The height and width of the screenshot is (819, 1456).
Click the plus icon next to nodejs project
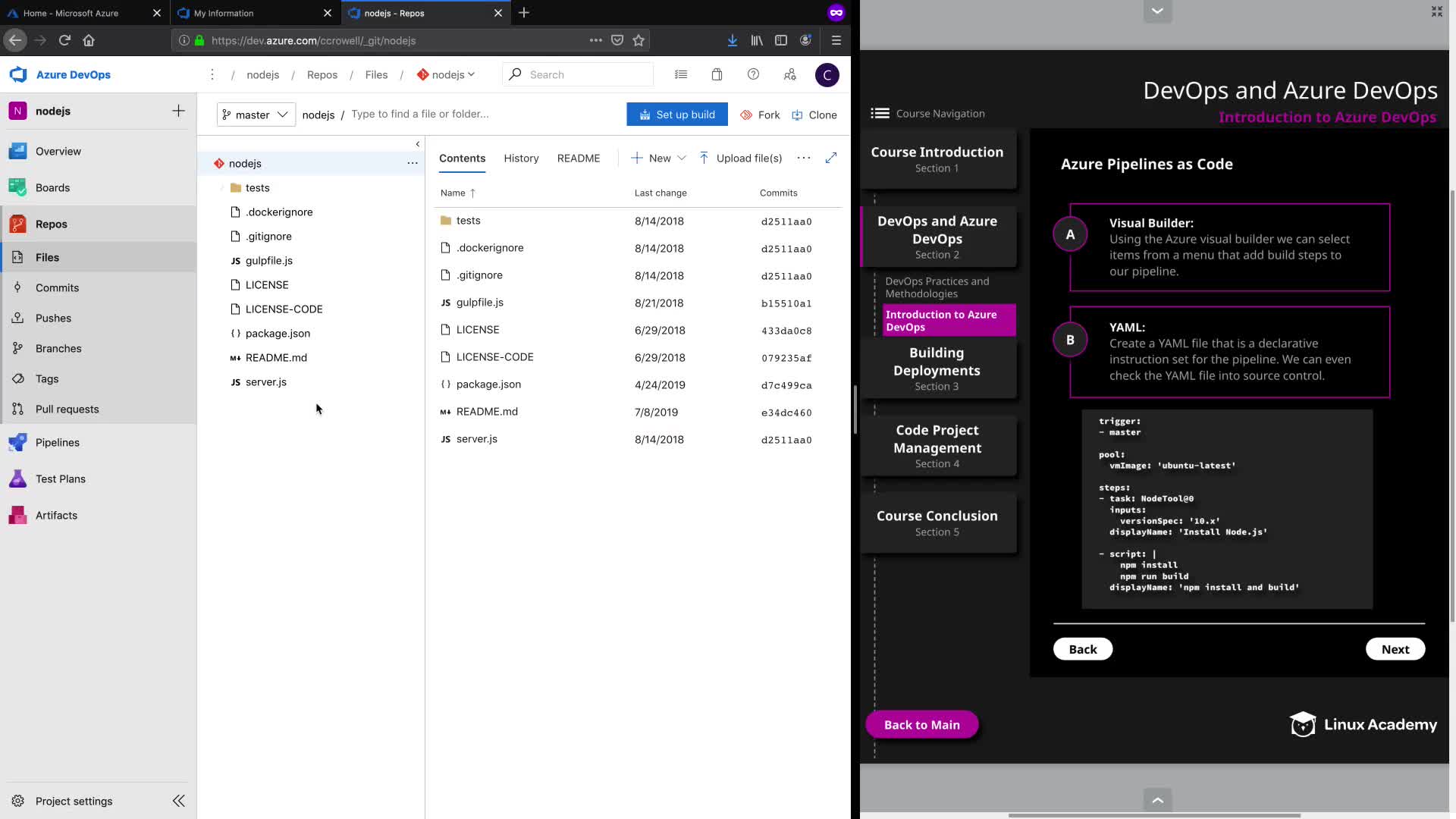click(x=178, y=111)
